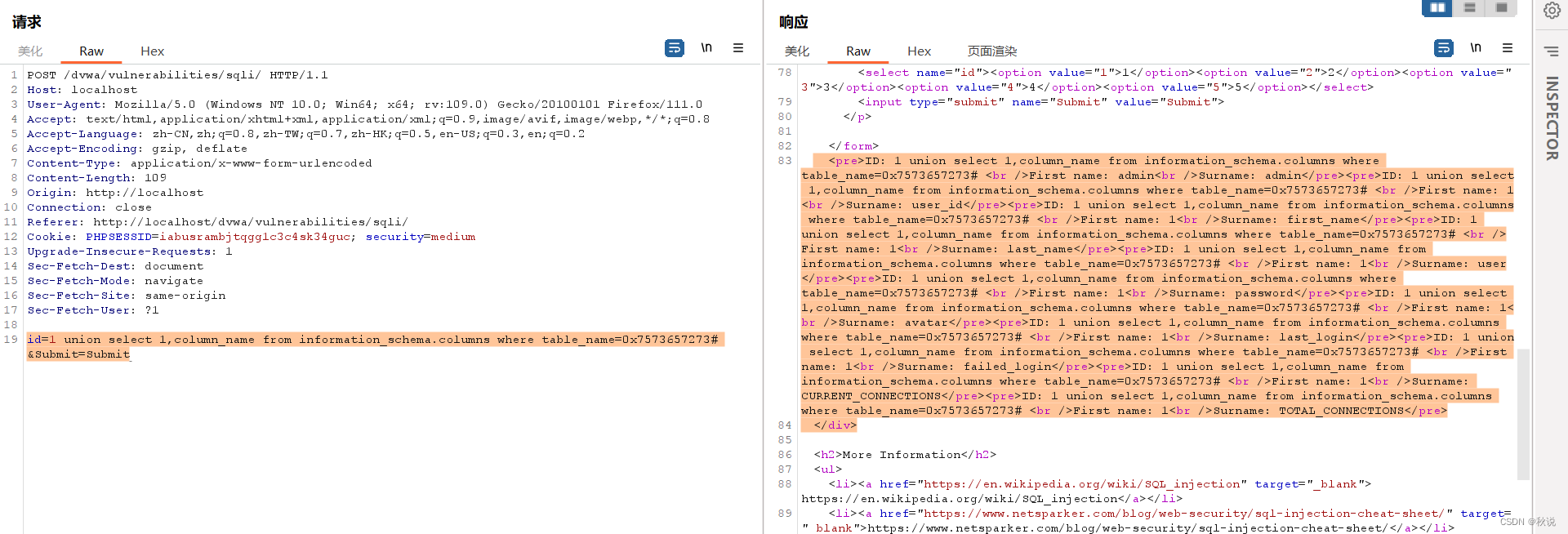The width and height of the screenshot is (1568, 534).
Task: Click the 'Sec-Fetch-Dest: document' header
Action: (x=115, y=266)
